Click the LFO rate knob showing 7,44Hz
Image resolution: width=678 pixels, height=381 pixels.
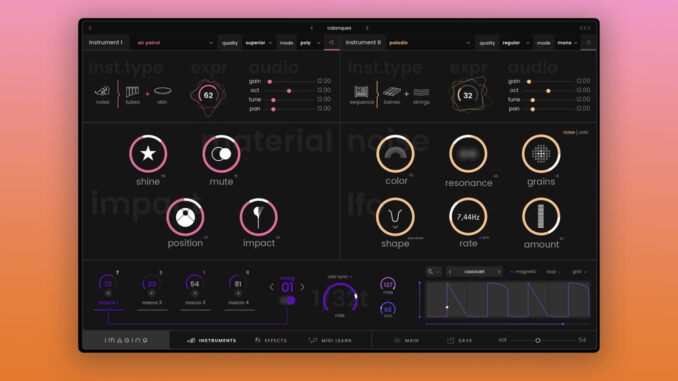[468, 217]
